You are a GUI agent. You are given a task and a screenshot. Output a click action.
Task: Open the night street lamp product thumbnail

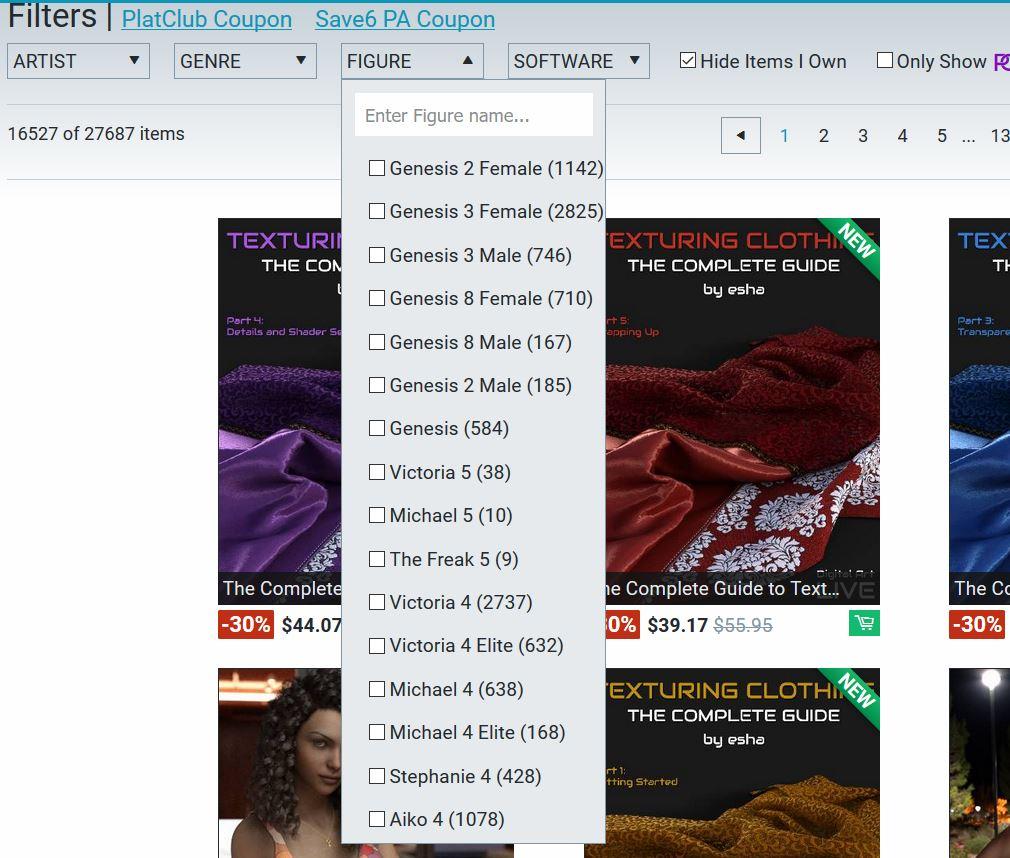979,763
